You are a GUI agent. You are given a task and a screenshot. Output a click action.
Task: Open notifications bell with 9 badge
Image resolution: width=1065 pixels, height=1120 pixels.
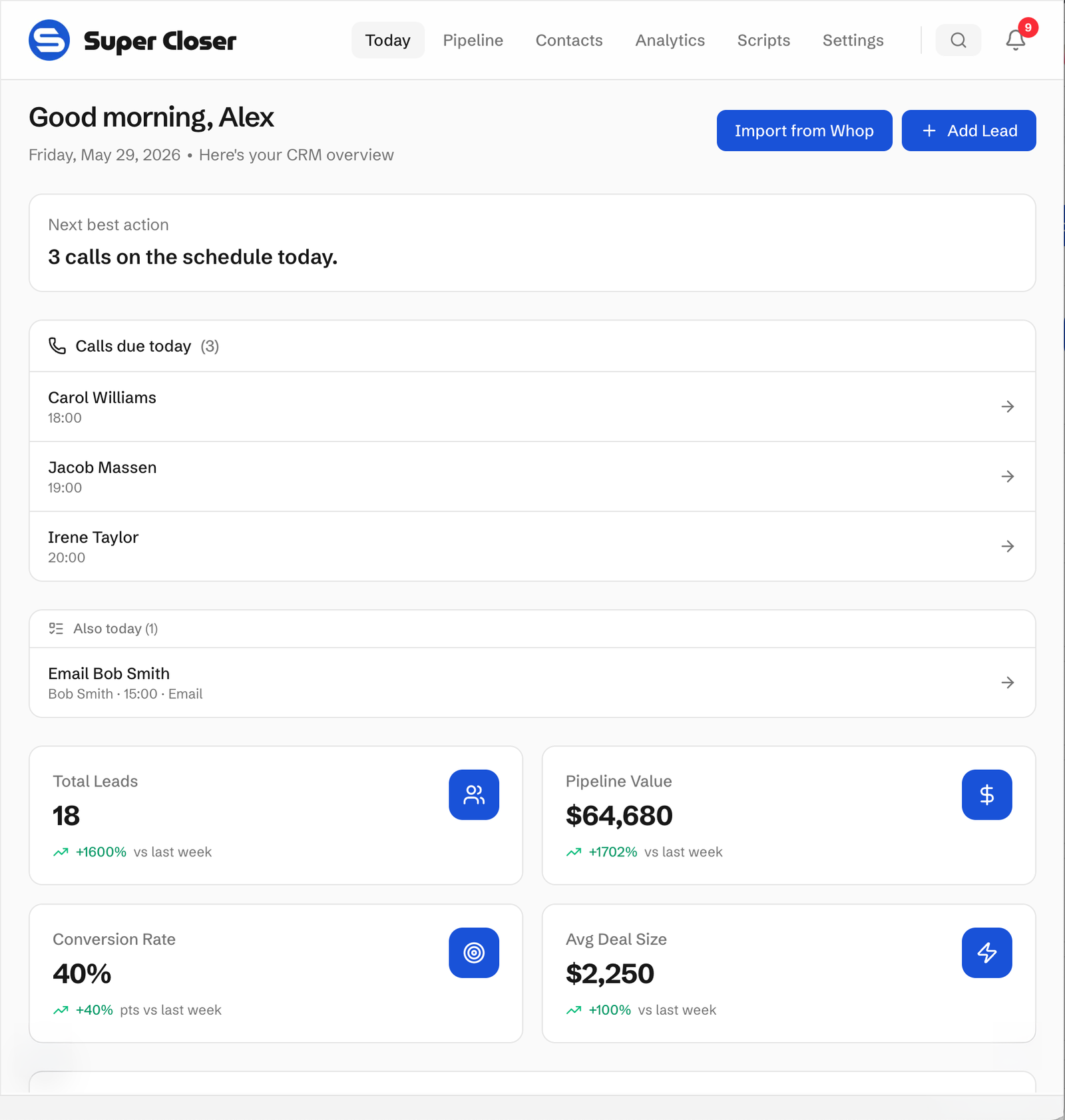tap(1016, 40)
